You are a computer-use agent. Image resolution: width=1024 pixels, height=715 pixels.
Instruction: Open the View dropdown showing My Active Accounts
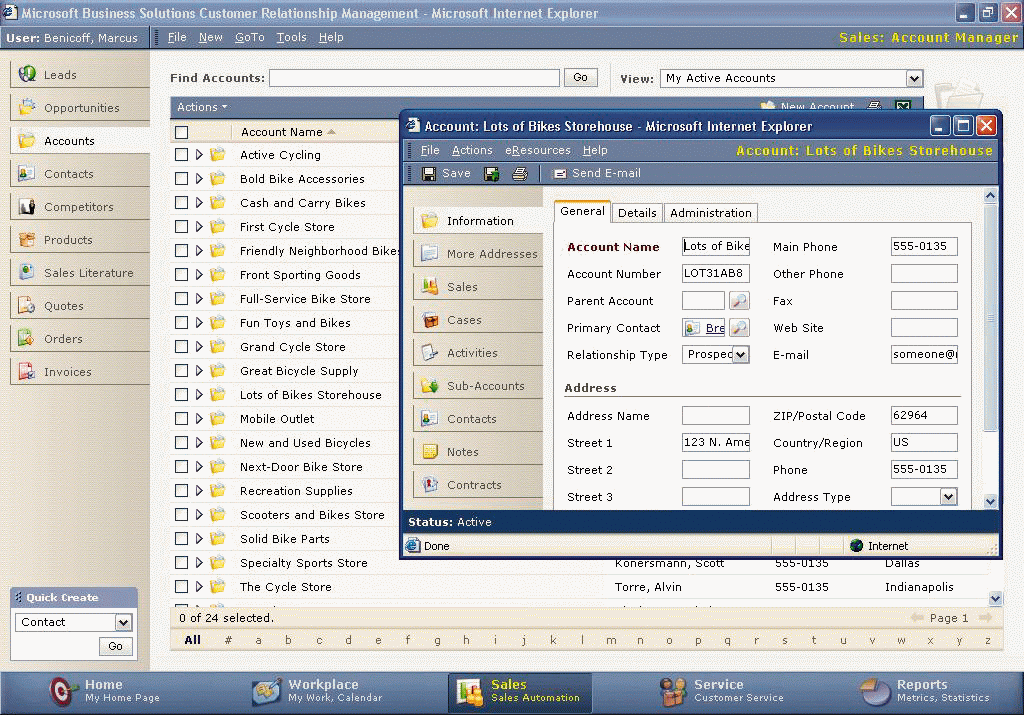[913, 78]
